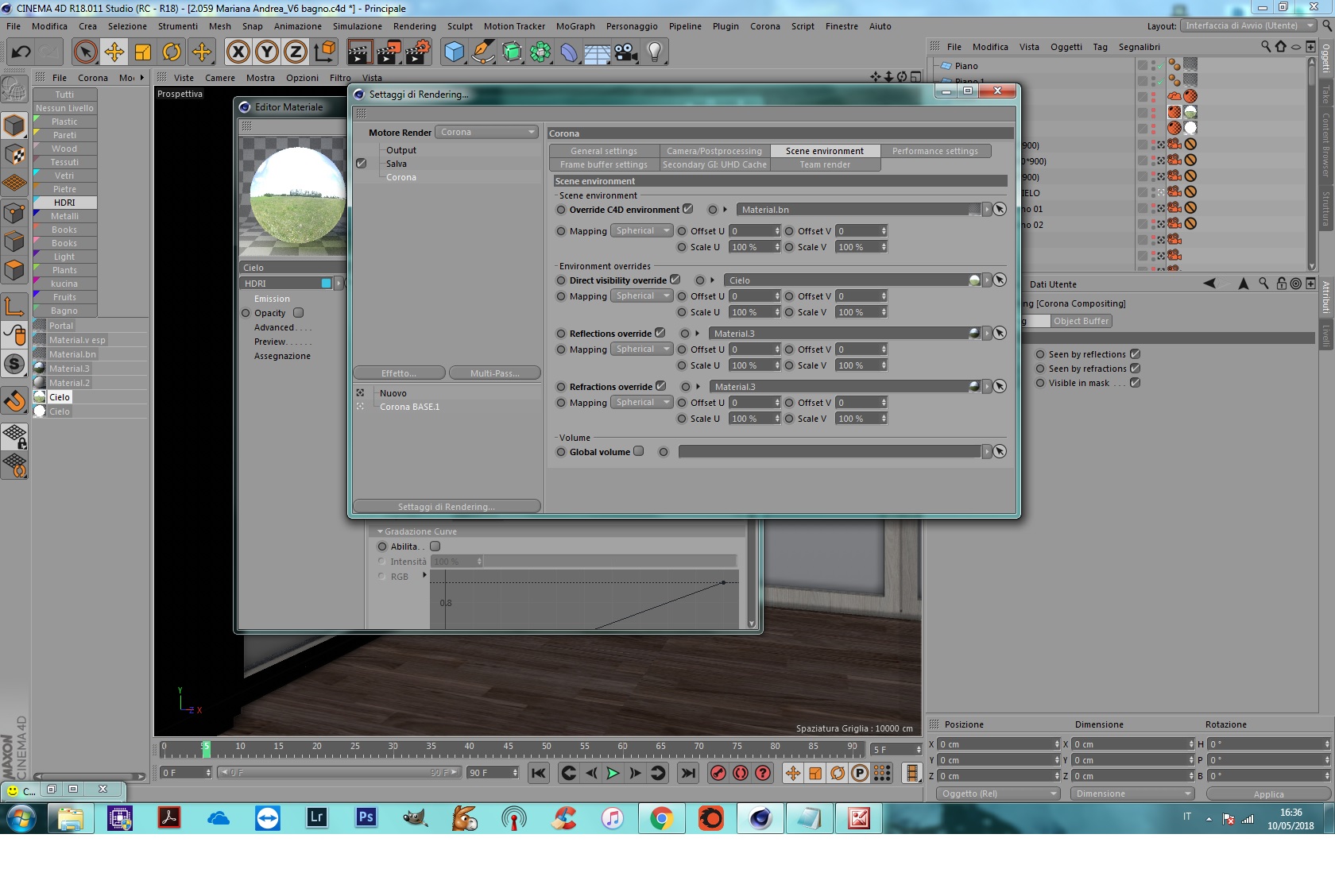The image size is (1335, 896).
Task: Toggle Override C4D environment checkbox
Action: 688,209
